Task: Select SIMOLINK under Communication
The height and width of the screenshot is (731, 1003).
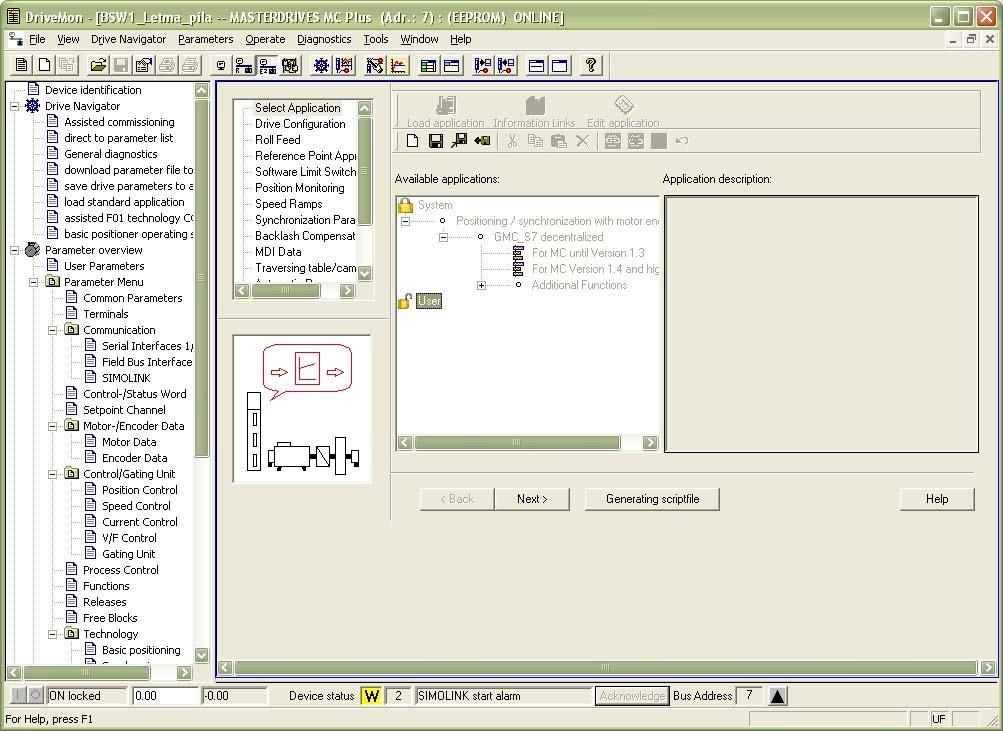Action: click(126, 378)
